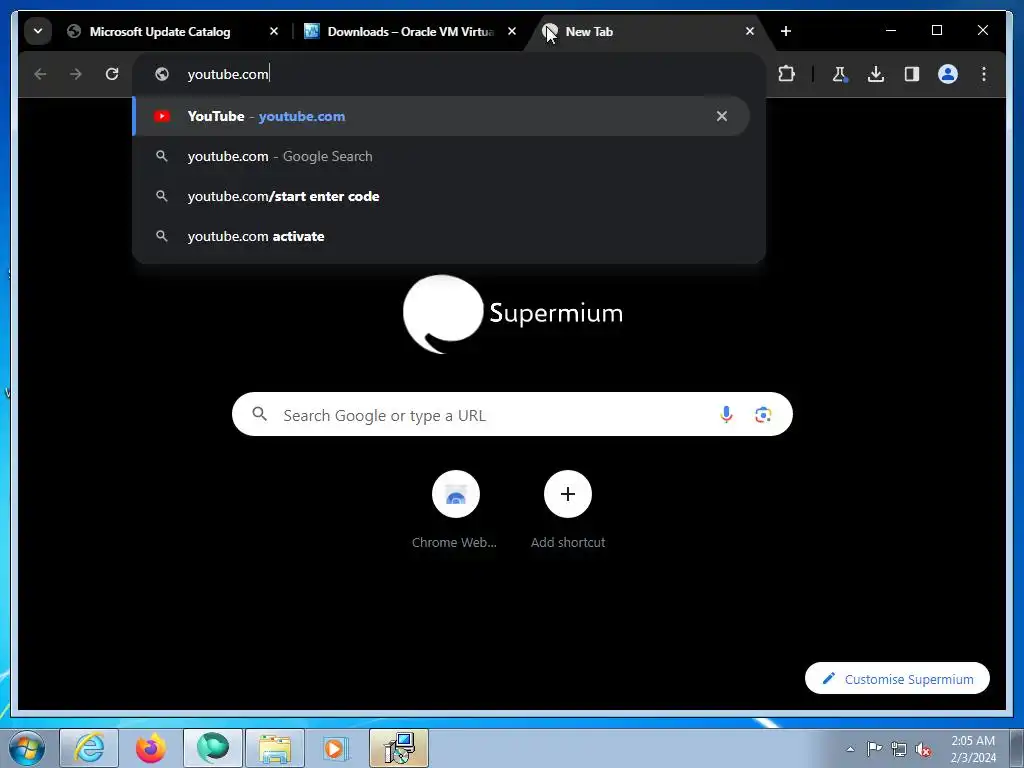Switch to the Downloads Oracle VM VirtualBox tab
The height and width of the screenshot is (768, 1024).
click(411, 31)
